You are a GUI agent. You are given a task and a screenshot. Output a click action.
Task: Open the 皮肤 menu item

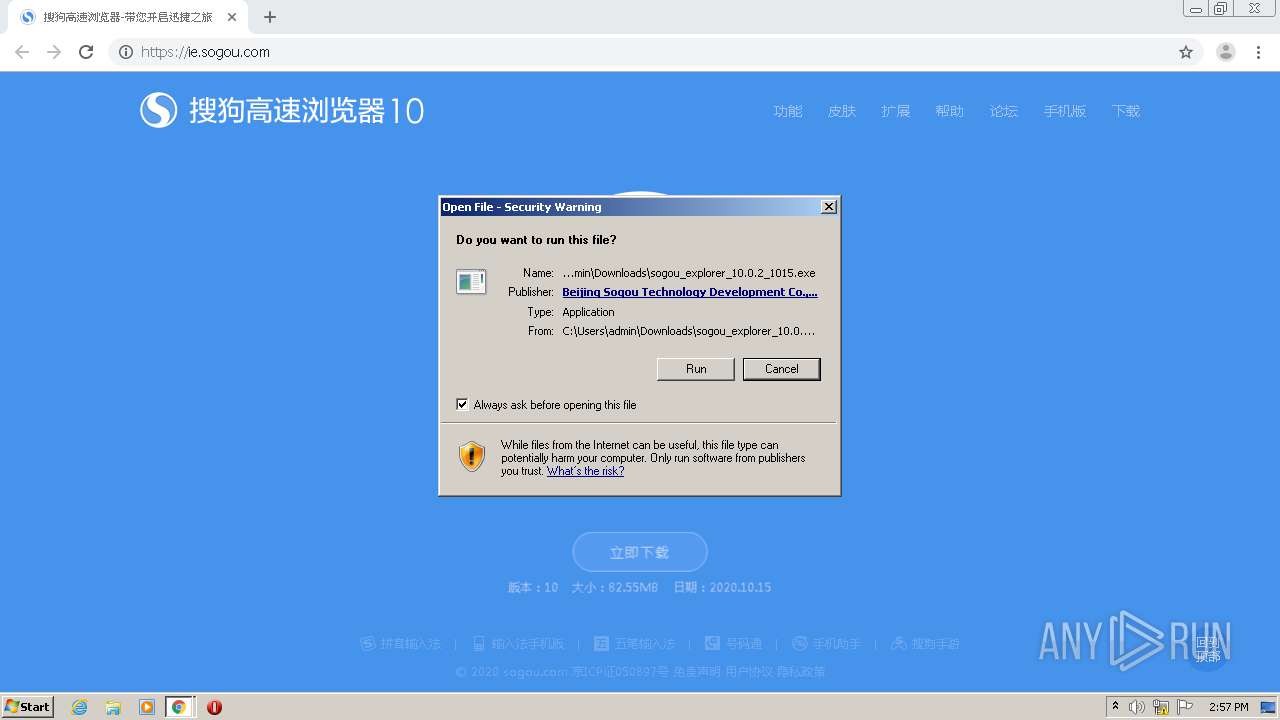point(842,111)
